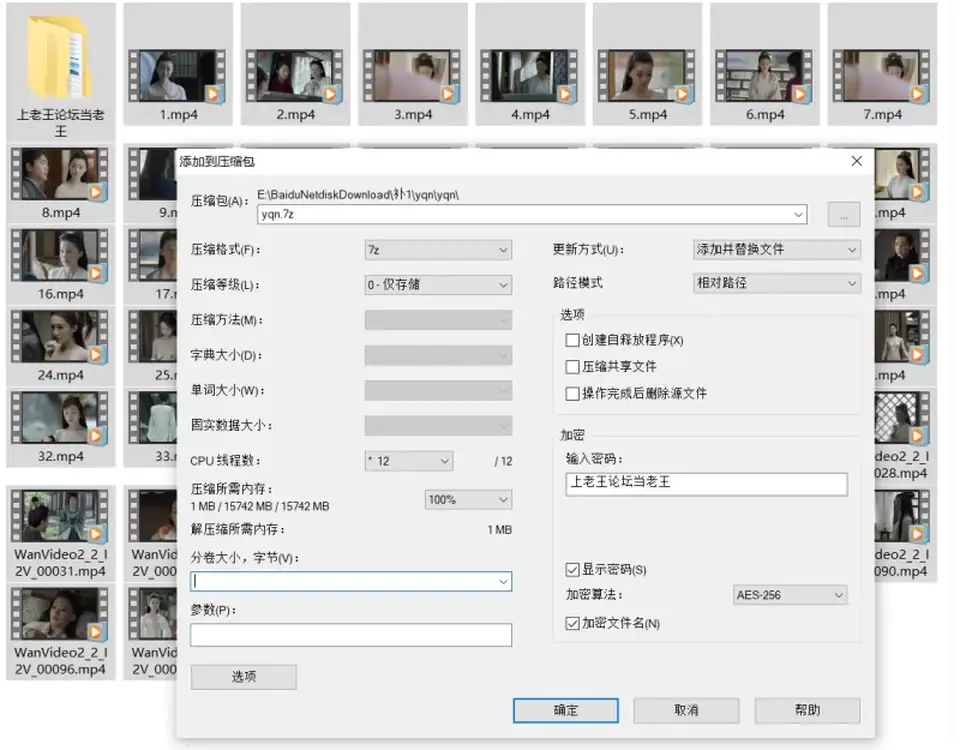Select the WanVideo2_2_I2V_00031.mp4 file icon
Screen dimensions: 960x750
tap(60, 516)
